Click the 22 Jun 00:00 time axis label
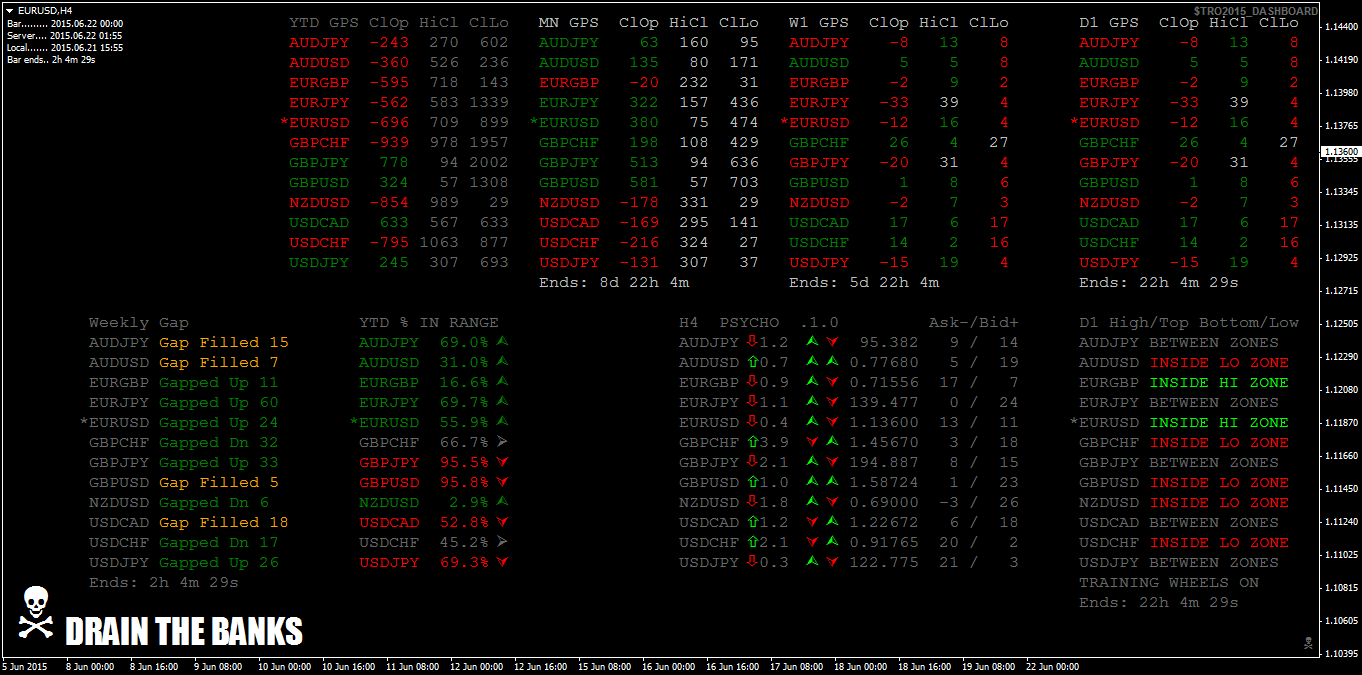Image resolution: width=1362 pixels, height=675 pixels. pos(1052,666)
